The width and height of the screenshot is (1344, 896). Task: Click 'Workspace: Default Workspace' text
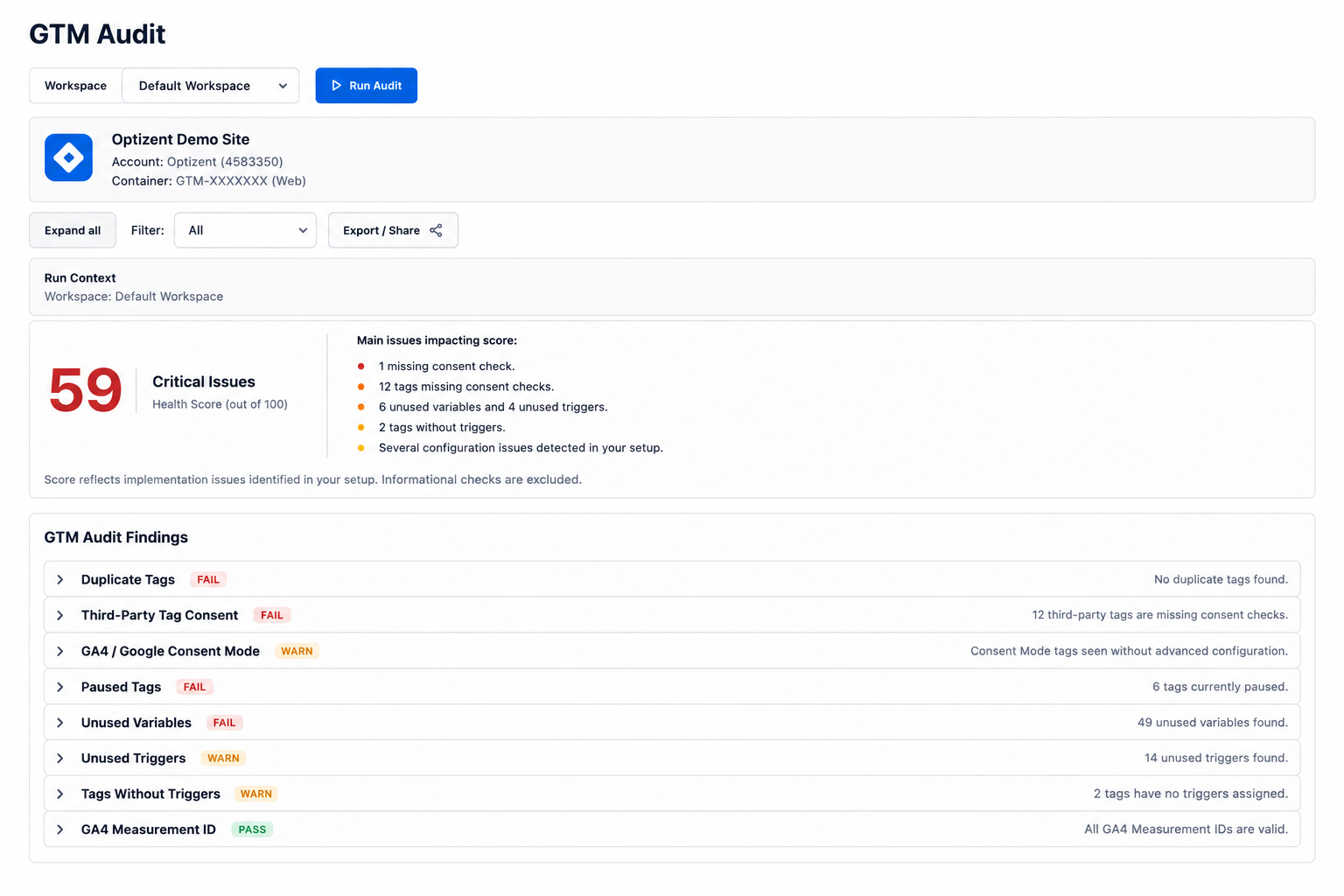coord(134,297)
